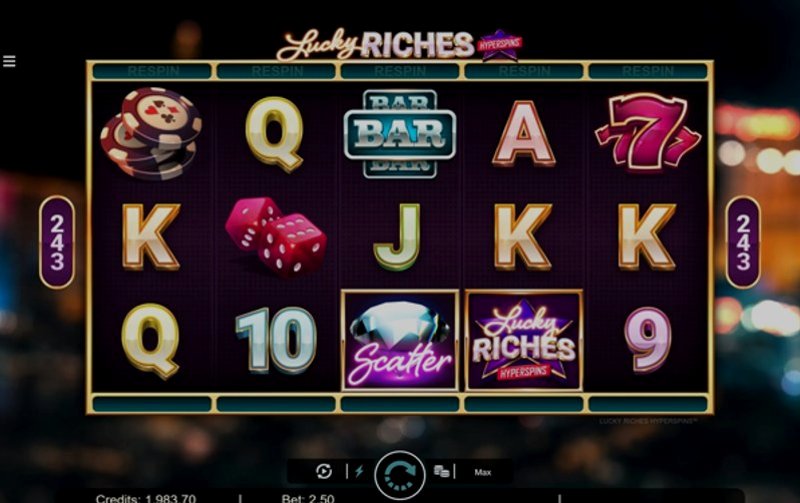Set the bet with the Max button
Screen dimensions: 800x503
click(x=483, y=472)
